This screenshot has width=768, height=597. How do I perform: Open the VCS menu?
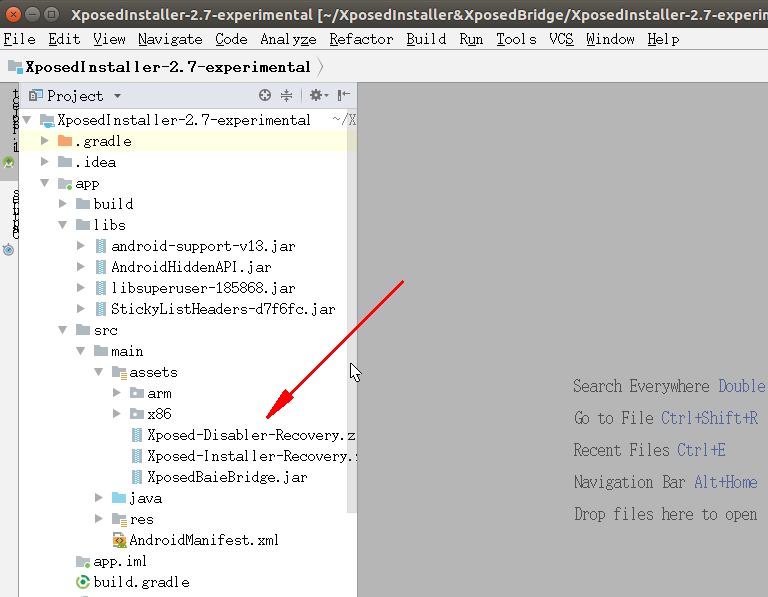click(x=561, y=39)
